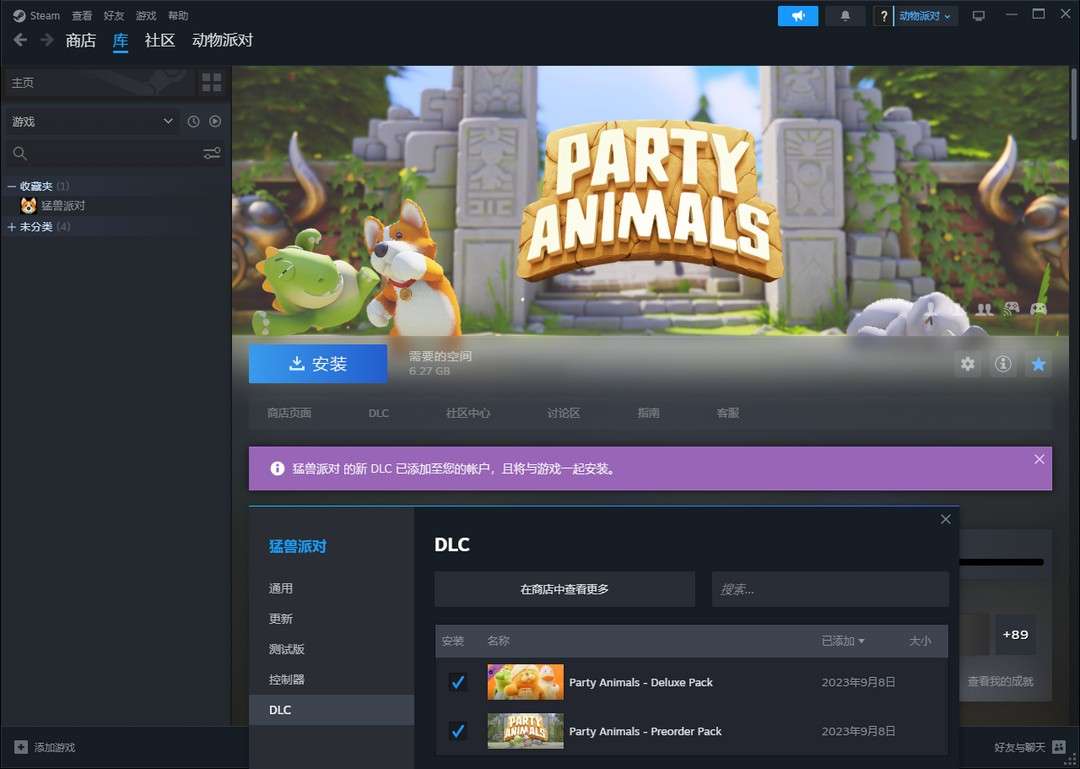Image resolution: width=1080 pixels, height=769 pixels.
Task: Click the +89 achievements tile
Action: click(1015, 635)
